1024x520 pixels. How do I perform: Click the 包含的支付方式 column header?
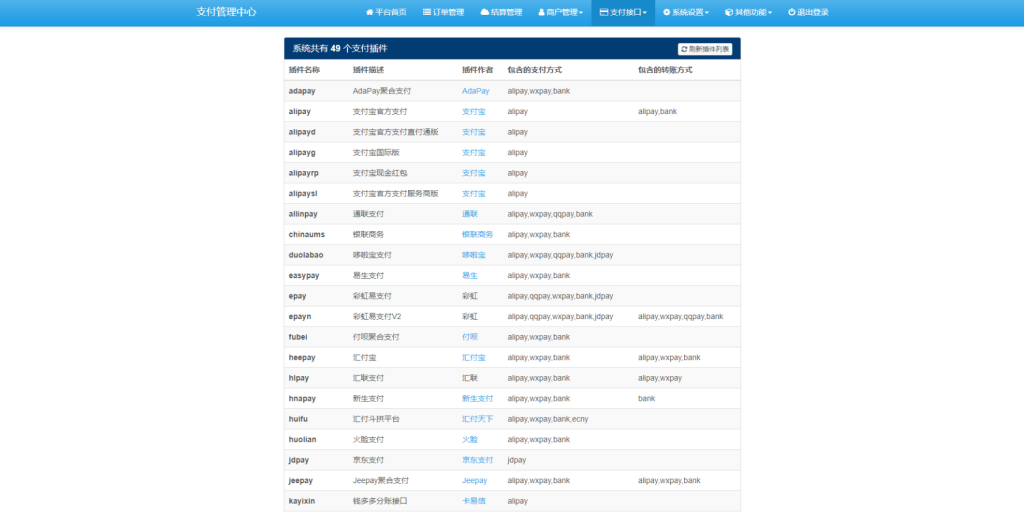534,70
